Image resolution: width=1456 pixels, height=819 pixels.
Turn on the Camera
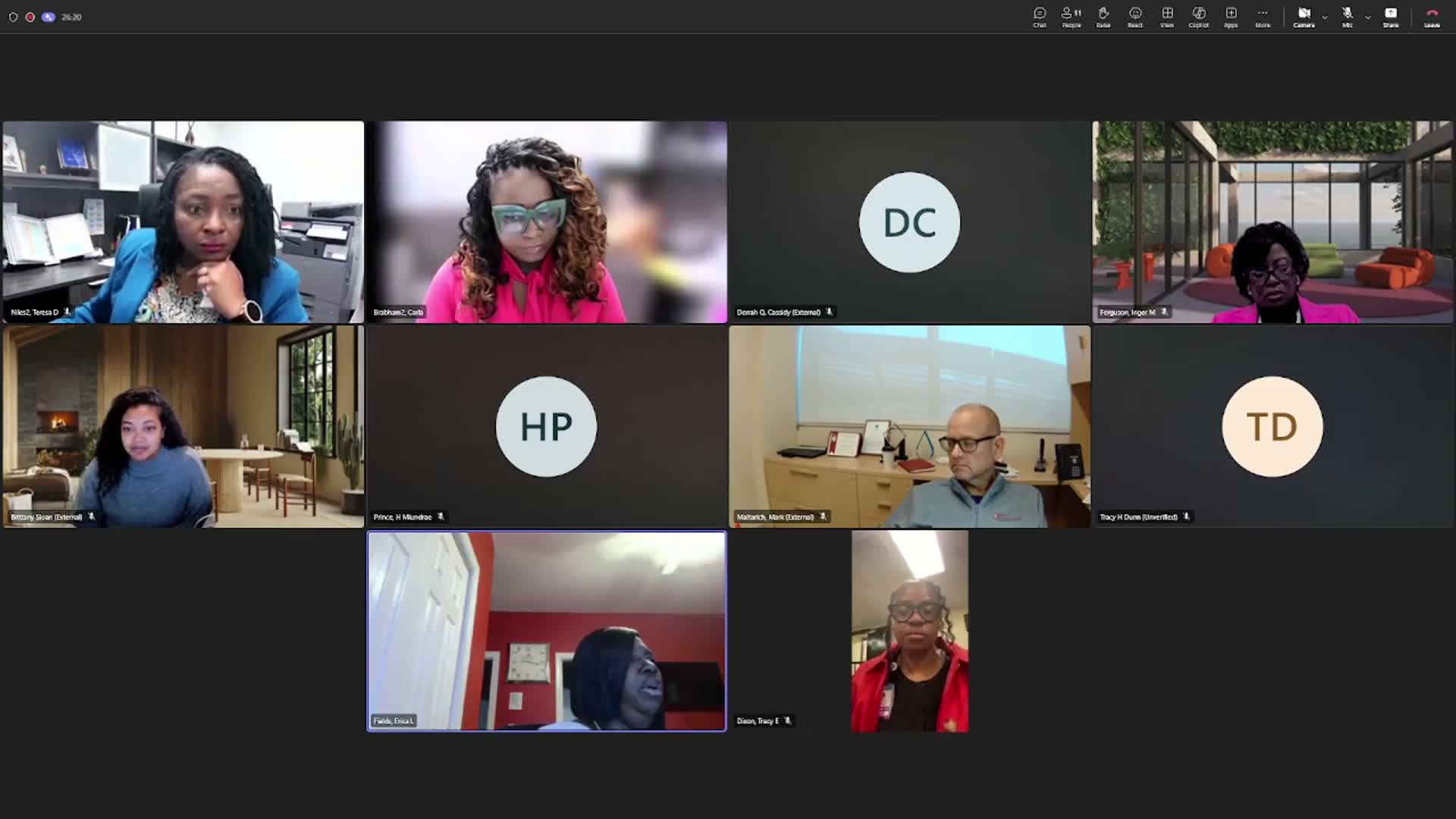[x=1304, y=17]
